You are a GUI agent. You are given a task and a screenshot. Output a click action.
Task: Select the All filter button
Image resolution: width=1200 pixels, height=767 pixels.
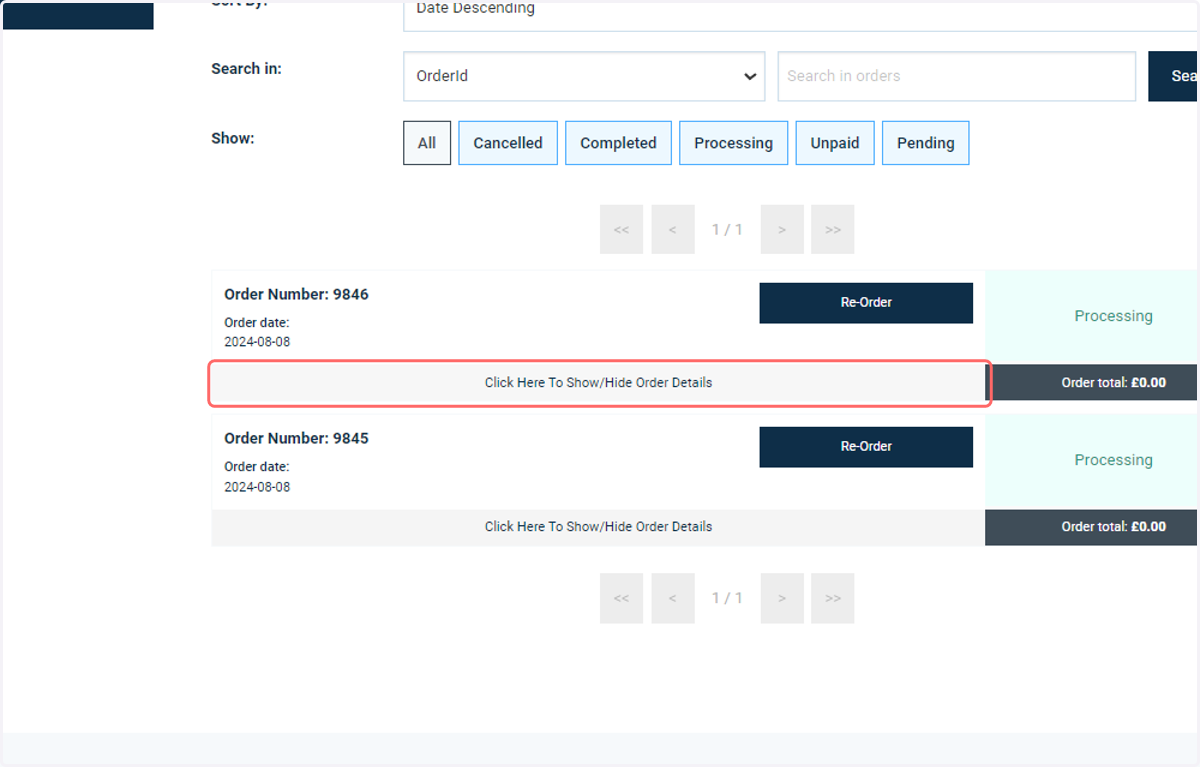pyautogui.click(x=427, y=143)
